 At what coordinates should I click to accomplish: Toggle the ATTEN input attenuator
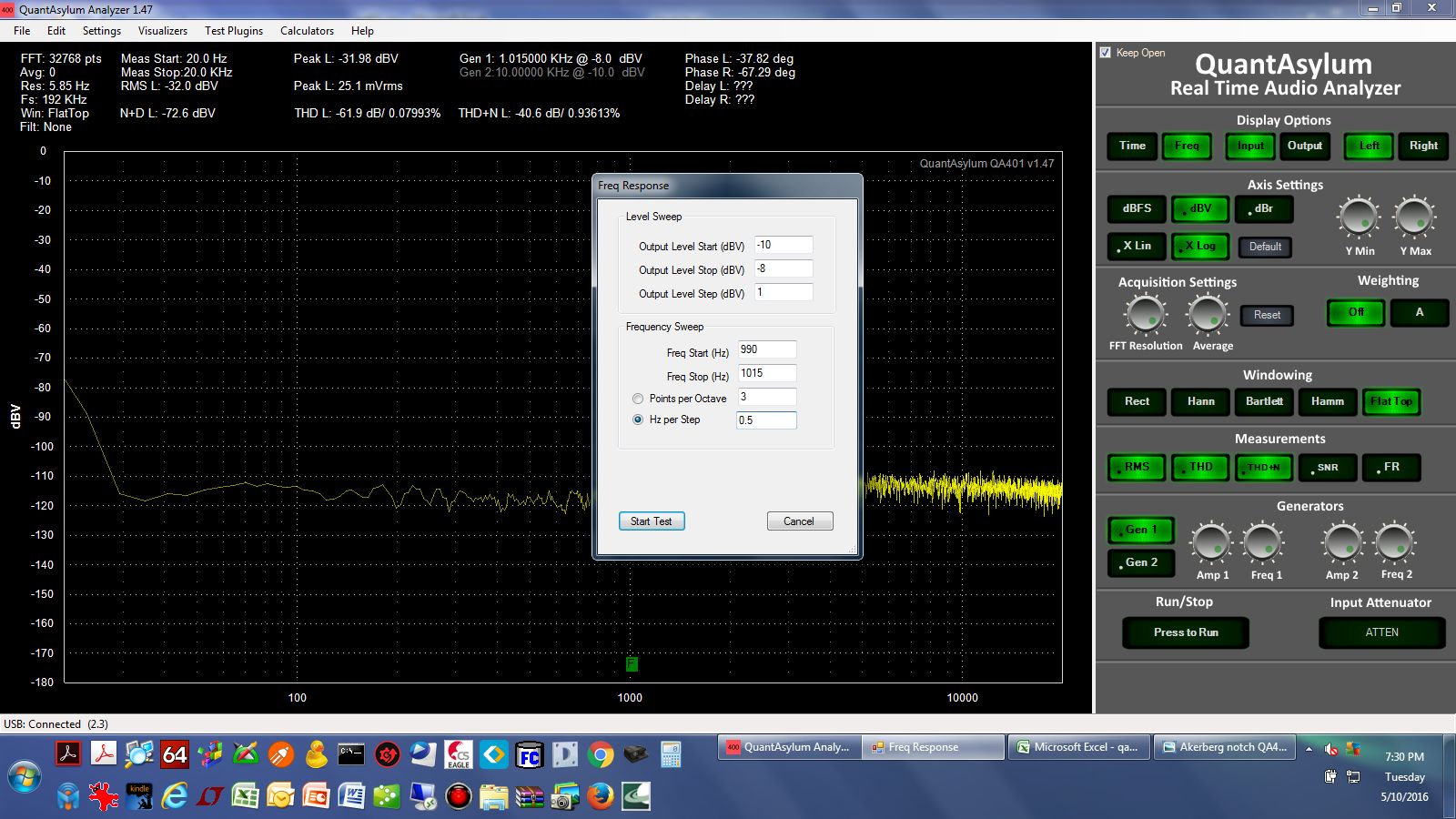[x=1381, y=632]
